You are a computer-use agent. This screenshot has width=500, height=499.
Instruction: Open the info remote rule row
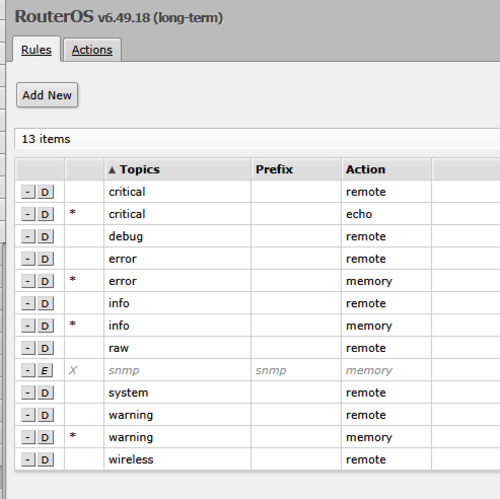point(257,303)
